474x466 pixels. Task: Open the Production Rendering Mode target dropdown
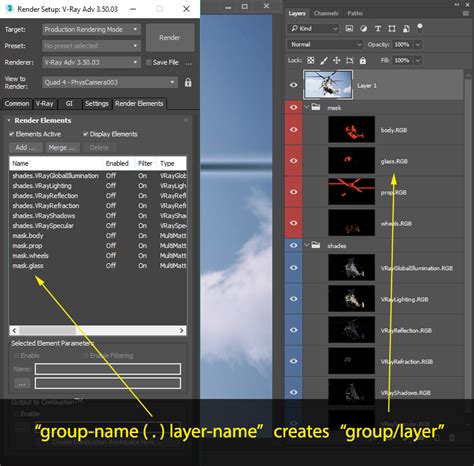pos(91,30)
